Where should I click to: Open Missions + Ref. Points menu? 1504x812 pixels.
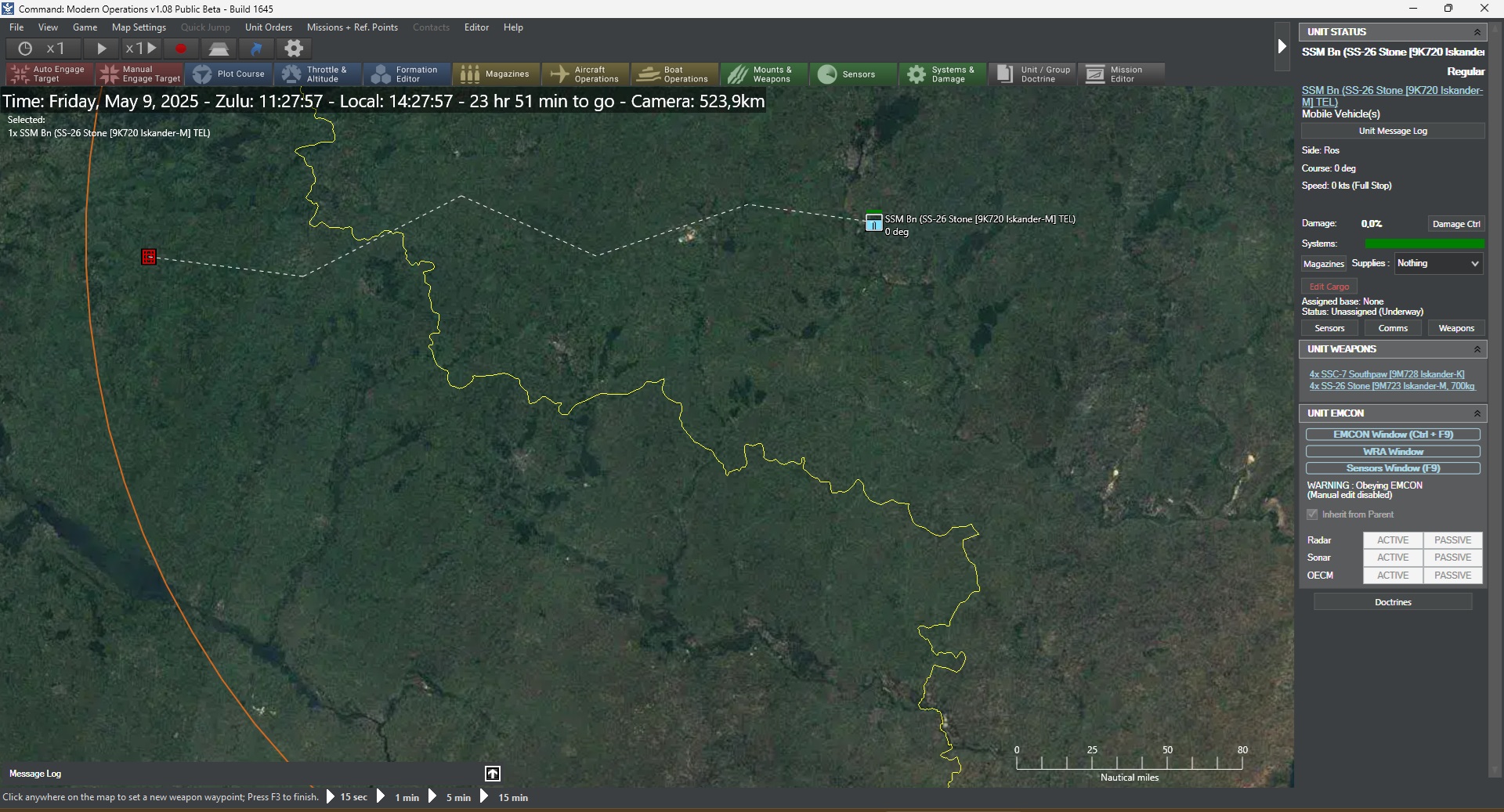coord(352,27)
